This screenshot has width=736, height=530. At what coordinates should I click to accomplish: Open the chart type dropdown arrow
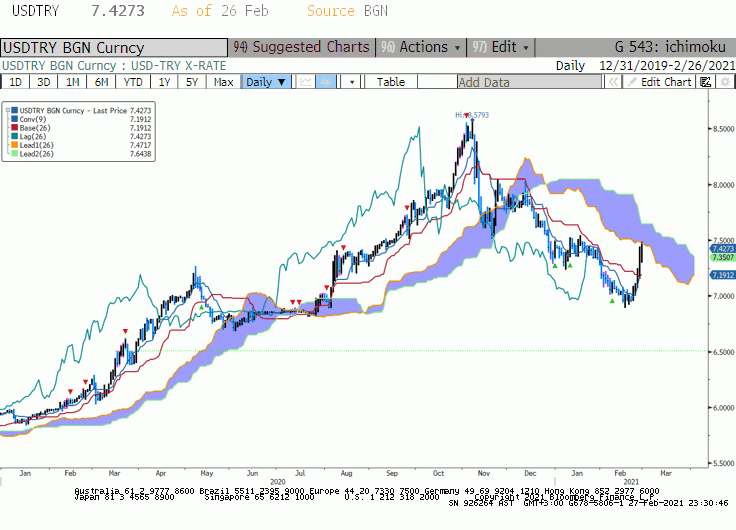(x=352, y=82)
